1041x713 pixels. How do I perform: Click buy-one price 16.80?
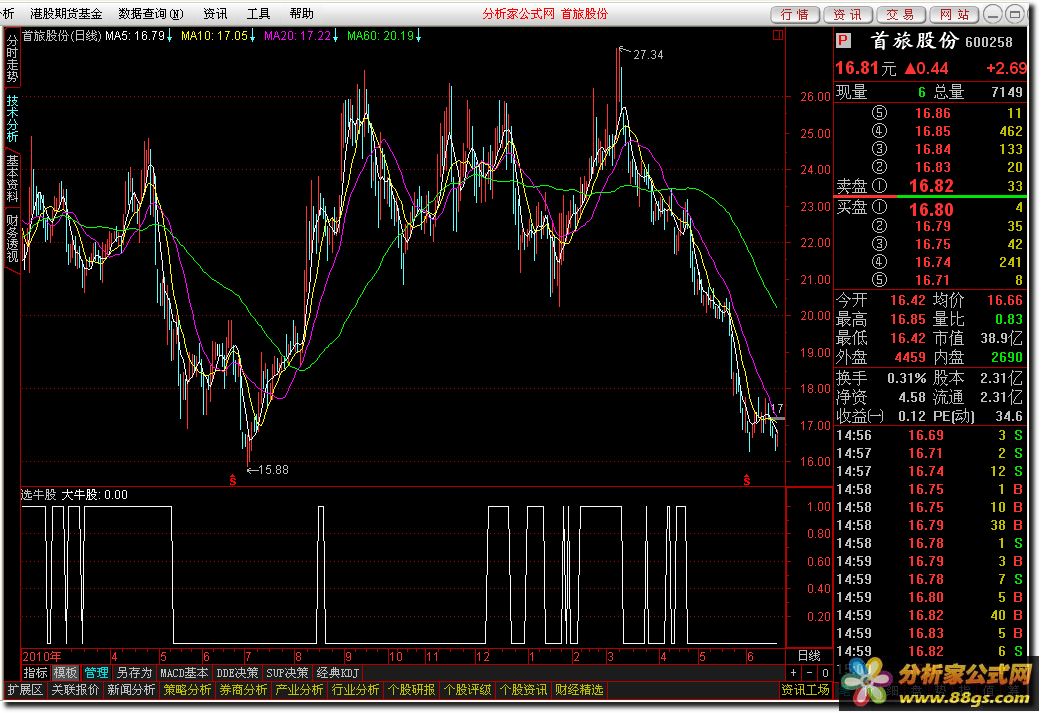(x=931, y=210)
